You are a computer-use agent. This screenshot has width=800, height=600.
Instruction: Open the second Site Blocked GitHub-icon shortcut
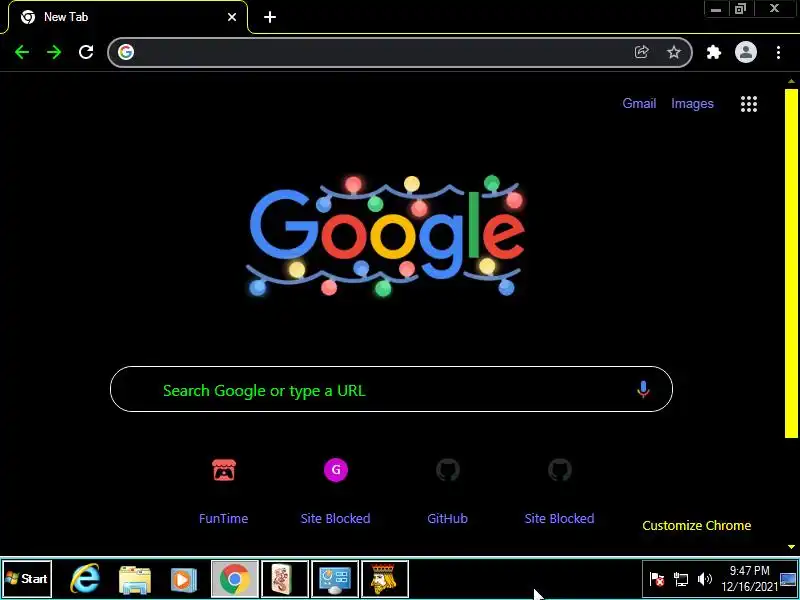(x=559, y=490)
